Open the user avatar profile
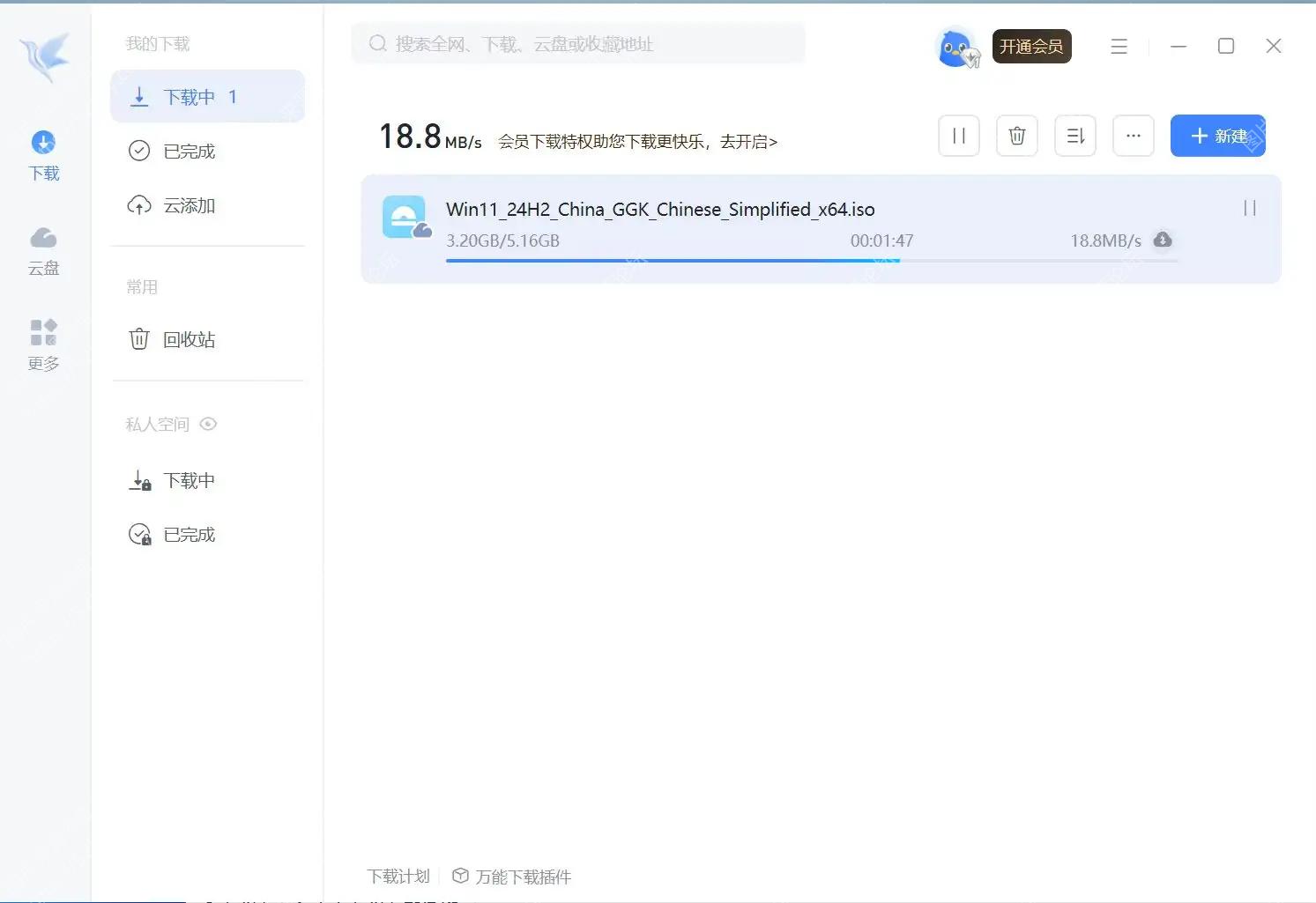This screenshot has width=1316, height=903. click(957, 48)
